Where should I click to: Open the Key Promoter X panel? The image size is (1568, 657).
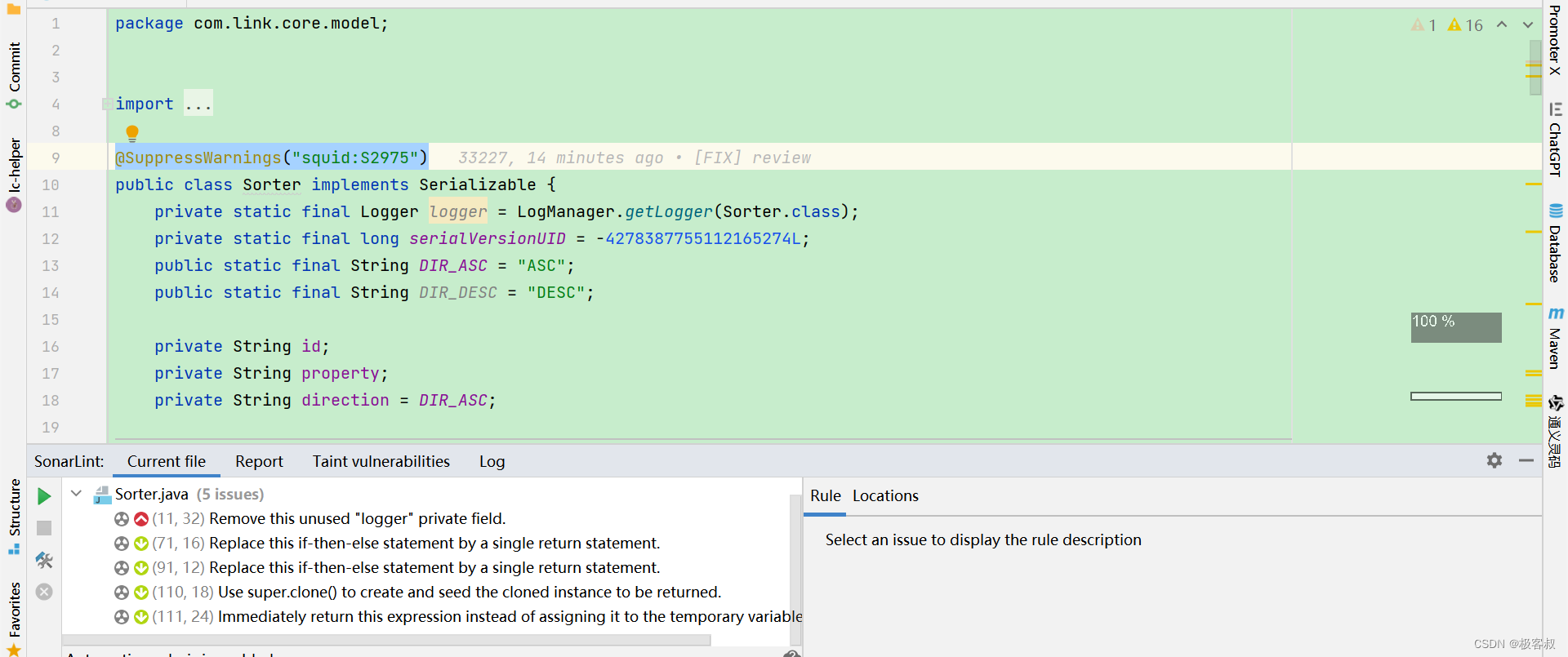pos(1555,38)
